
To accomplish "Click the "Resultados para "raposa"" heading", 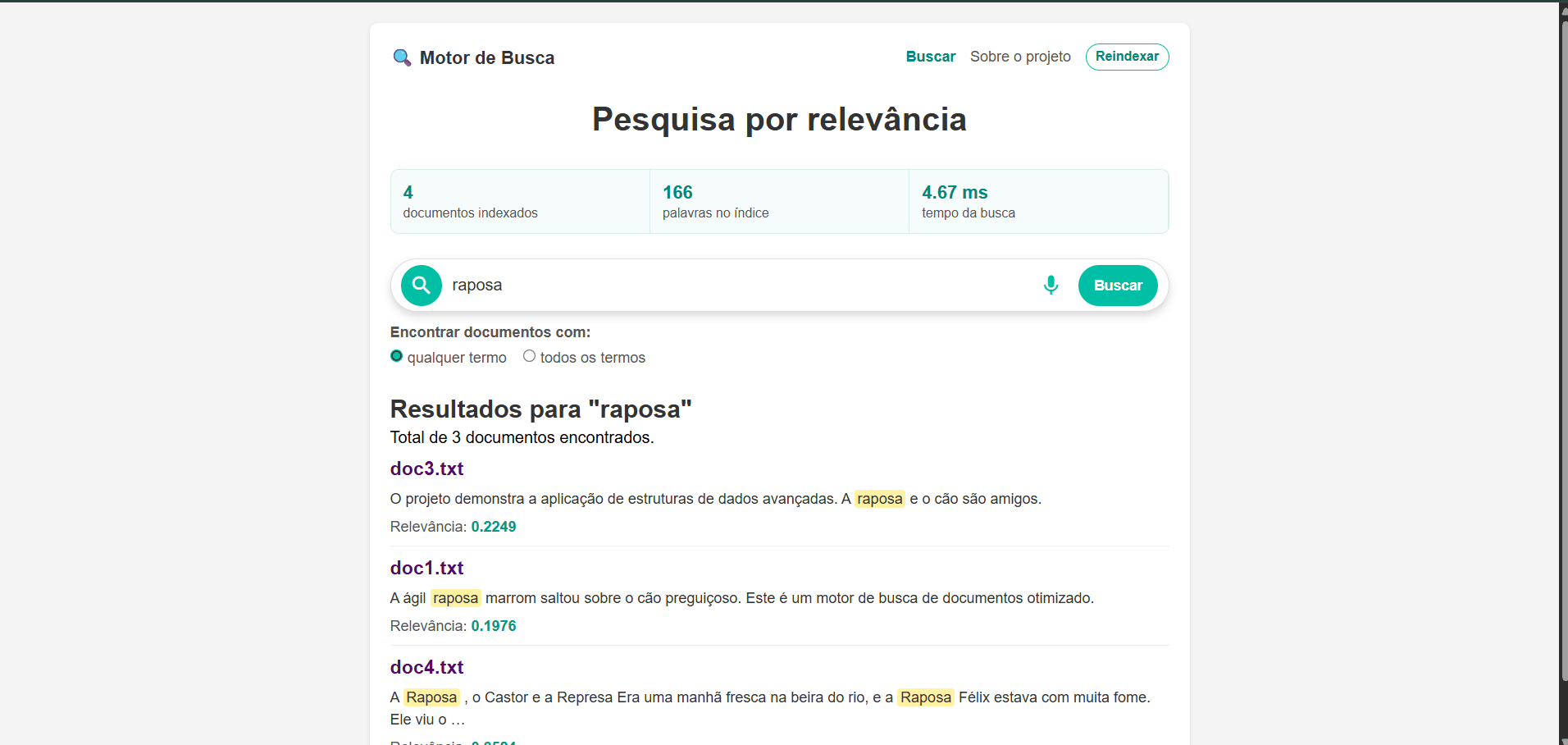I will click(541, 409).
